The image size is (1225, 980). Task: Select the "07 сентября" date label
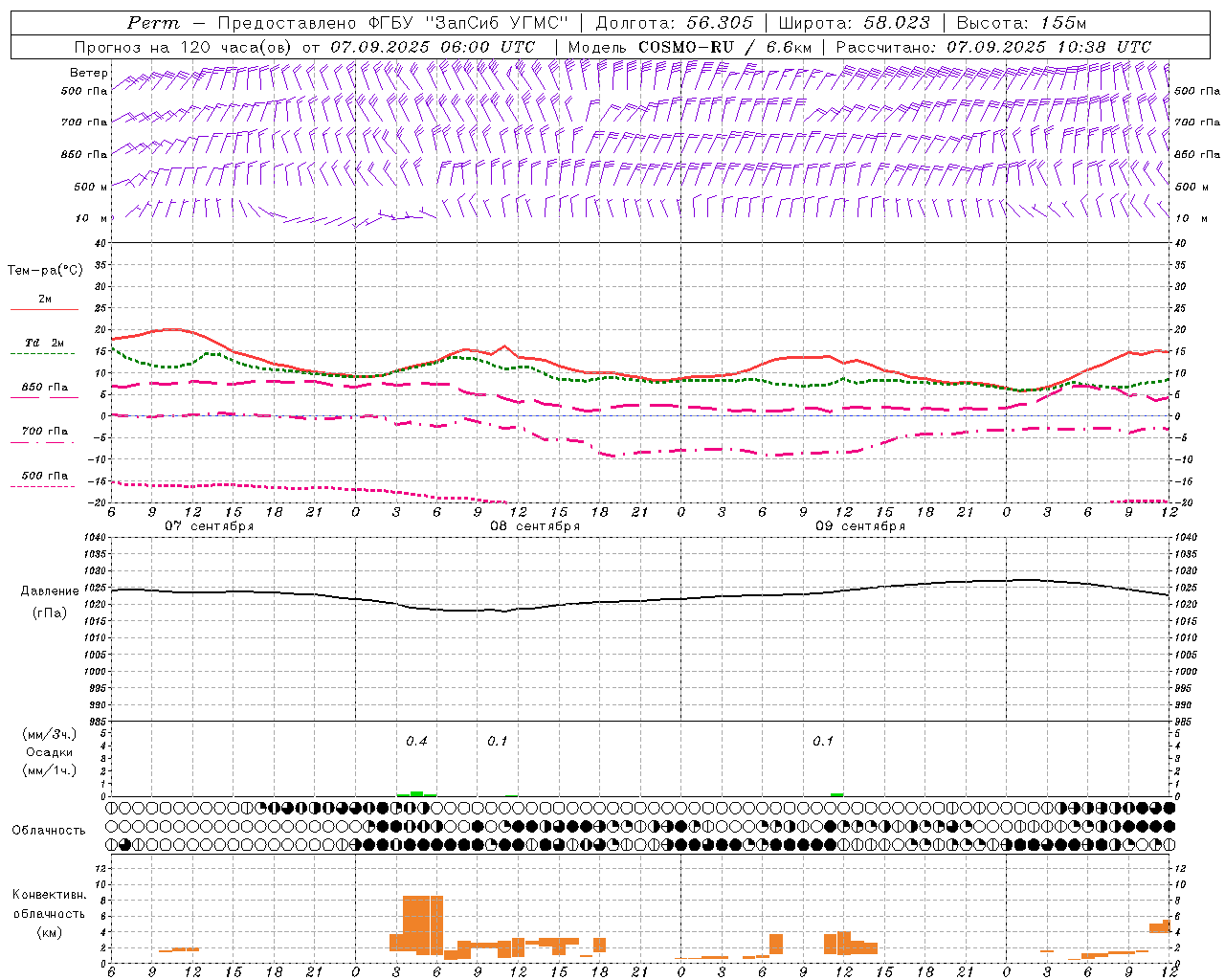tap(210, 525)
